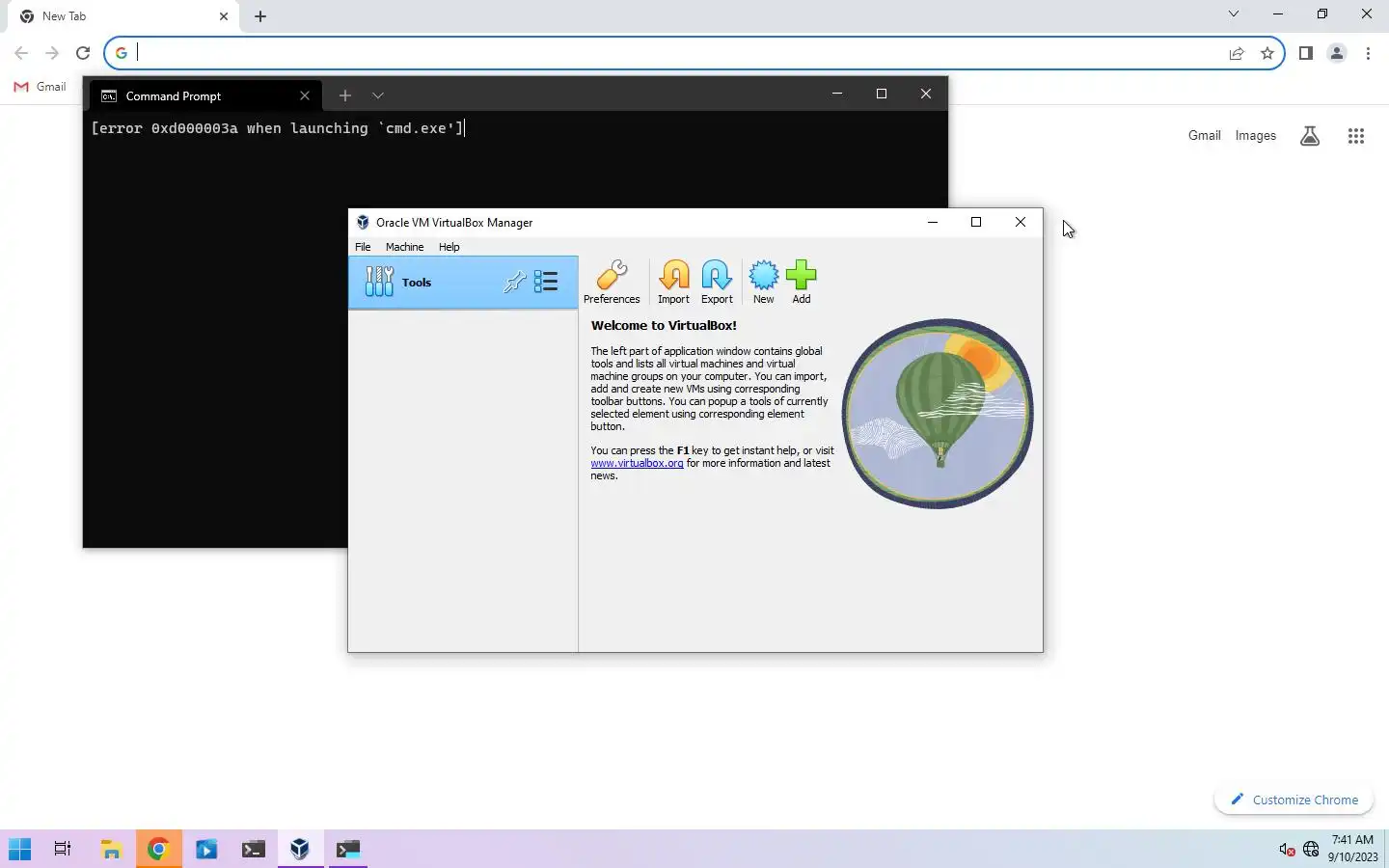Open the Tools list menu icon
The height and width of the screenshot is (868, 1389).
546,282
